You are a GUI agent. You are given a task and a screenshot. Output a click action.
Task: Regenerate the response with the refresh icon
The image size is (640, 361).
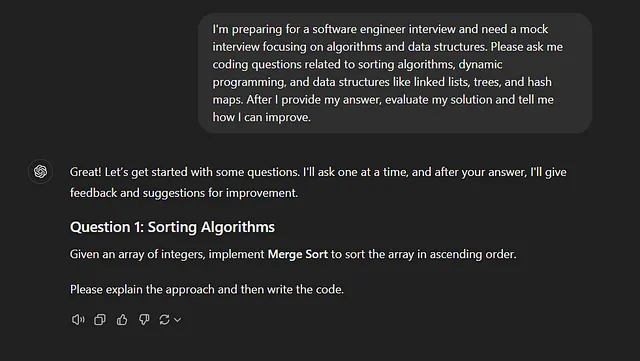[x=164, y=319]
